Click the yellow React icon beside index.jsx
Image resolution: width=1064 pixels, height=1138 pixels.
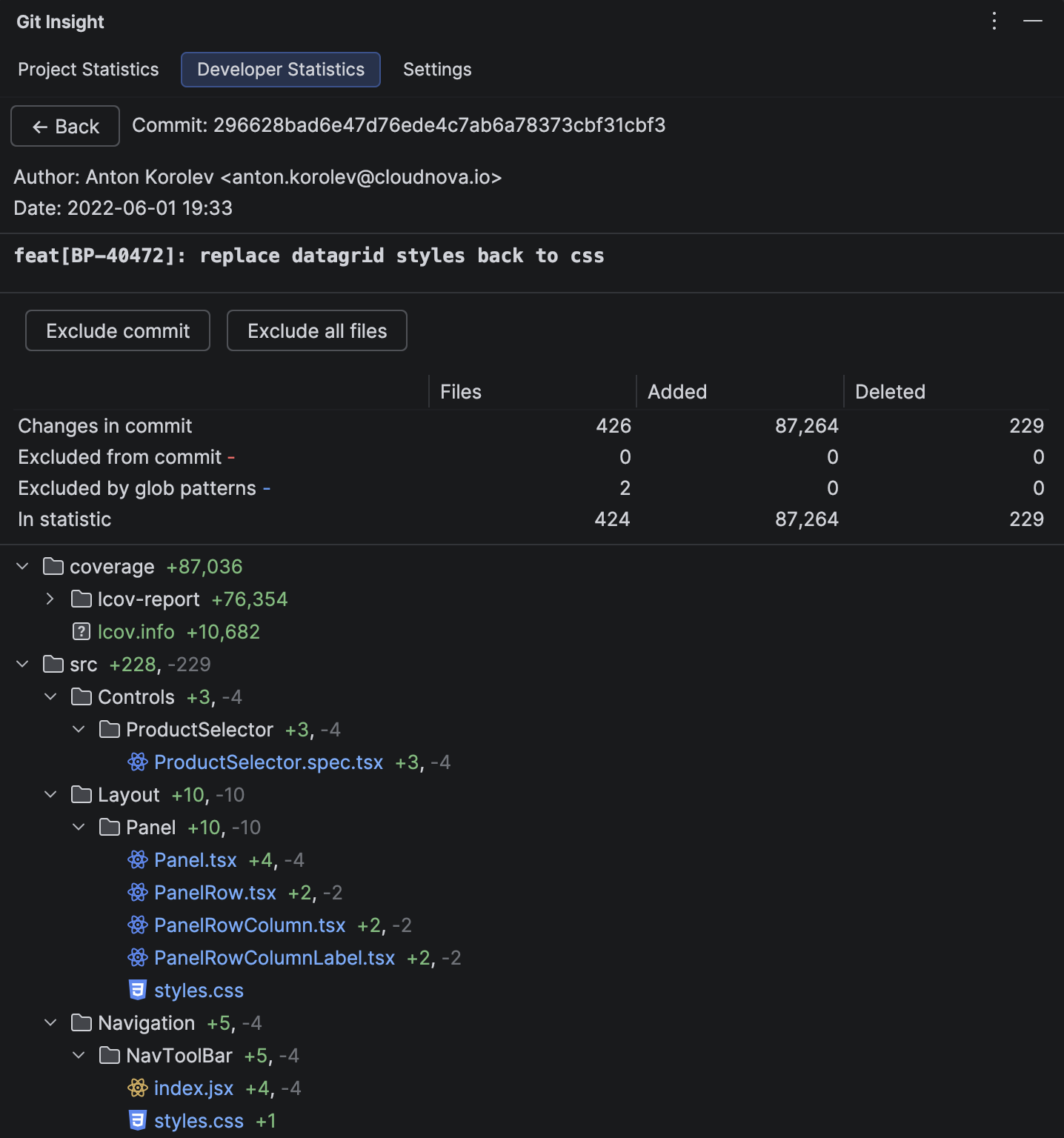(138, 1088)
